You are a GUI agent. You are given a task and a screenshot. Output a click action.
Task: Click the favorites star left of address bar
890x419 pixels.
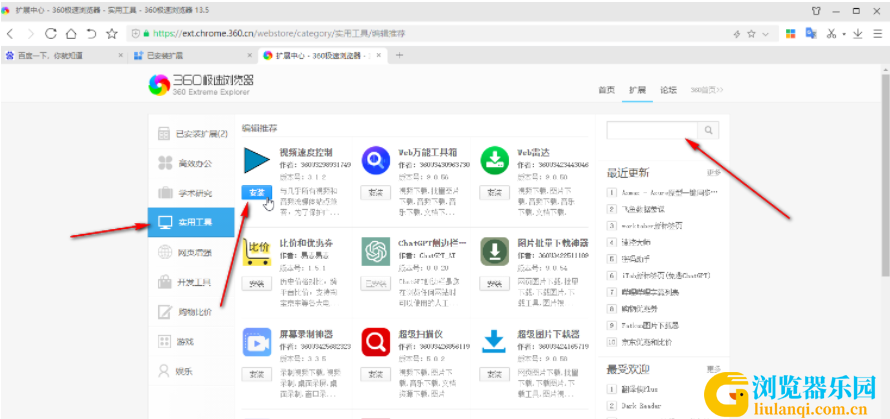[112, 33]
